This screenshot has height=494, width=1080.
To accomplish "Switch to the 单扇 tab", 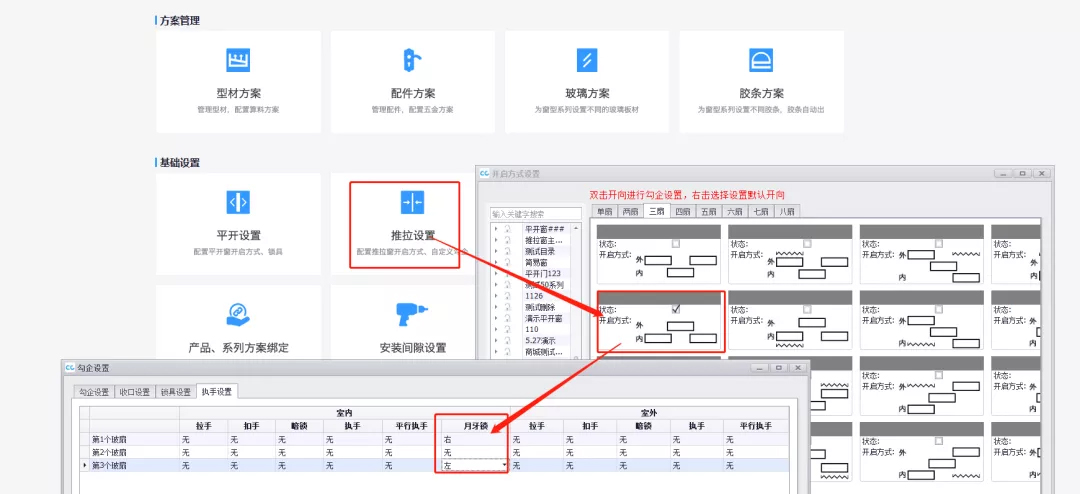I will pos(604,212).
